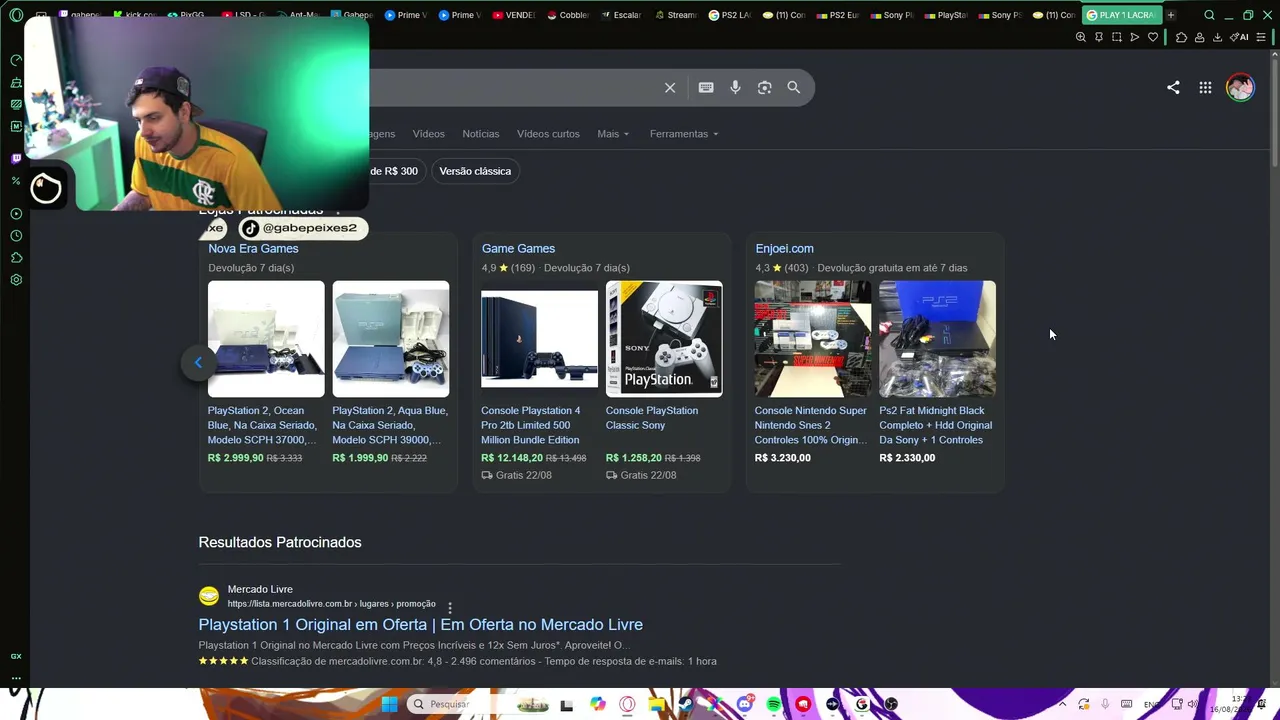Screen dimensions: 1280x720
Task: Open GX Cleaner in the sidebar
Action: pos(16,82)
